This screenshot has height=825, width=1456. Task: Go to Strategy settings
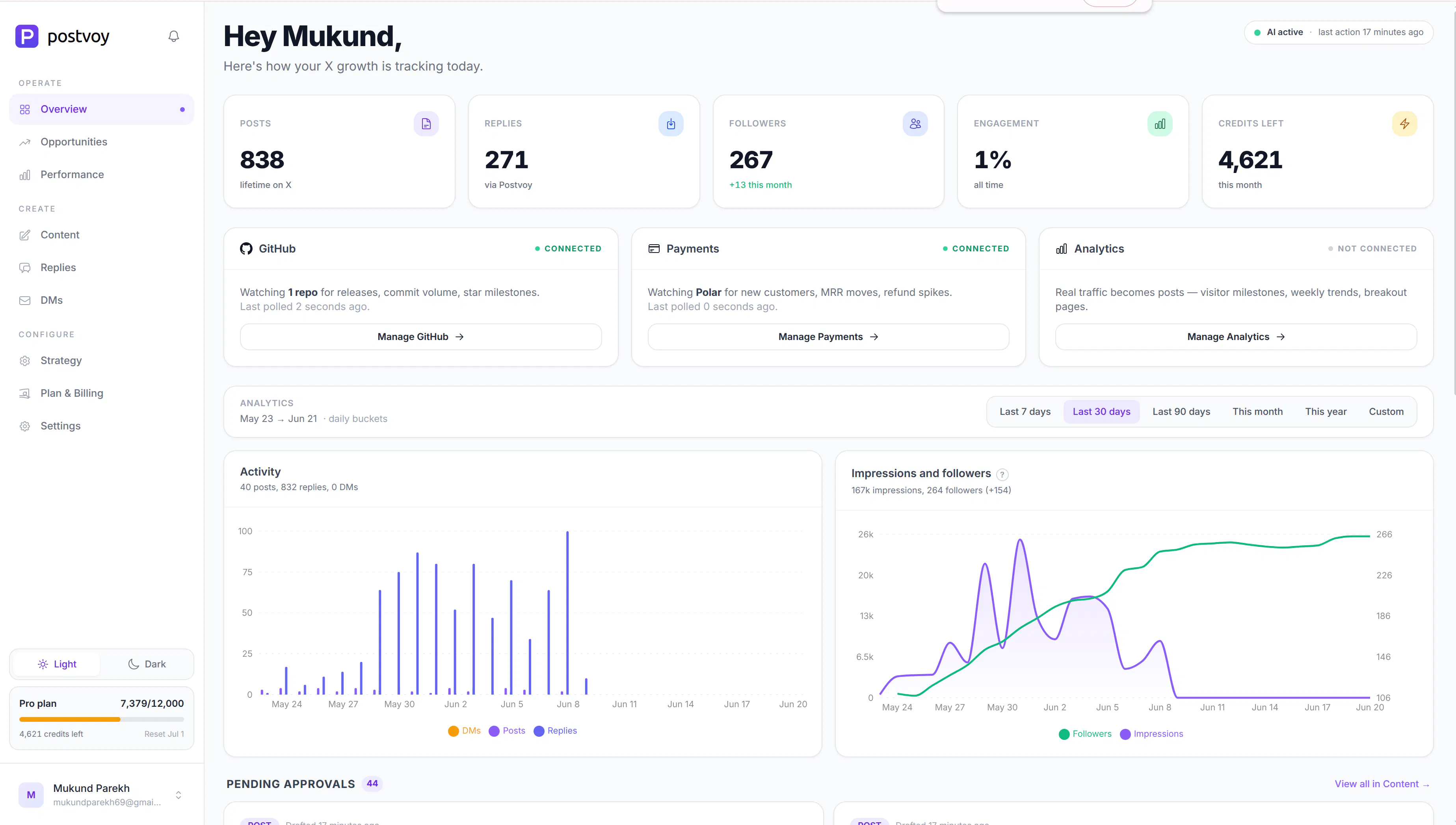point(101,361)
